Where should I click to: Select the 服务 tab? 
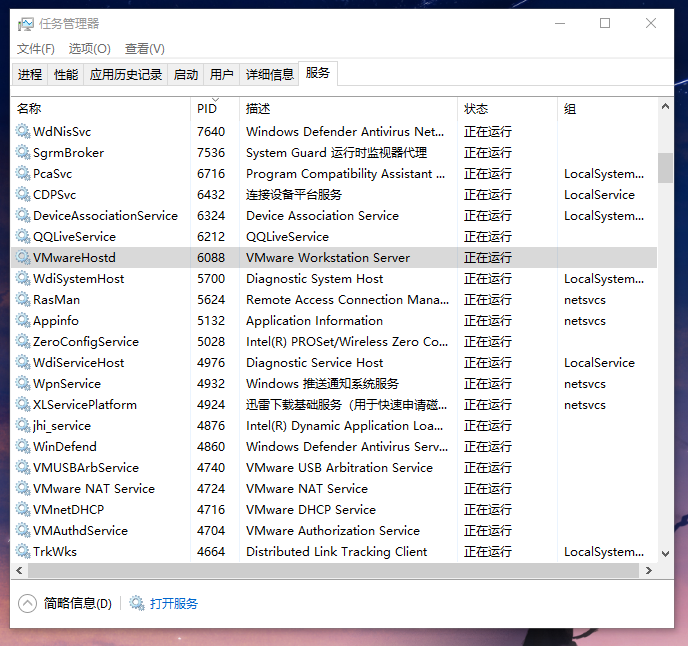(318, 73)
